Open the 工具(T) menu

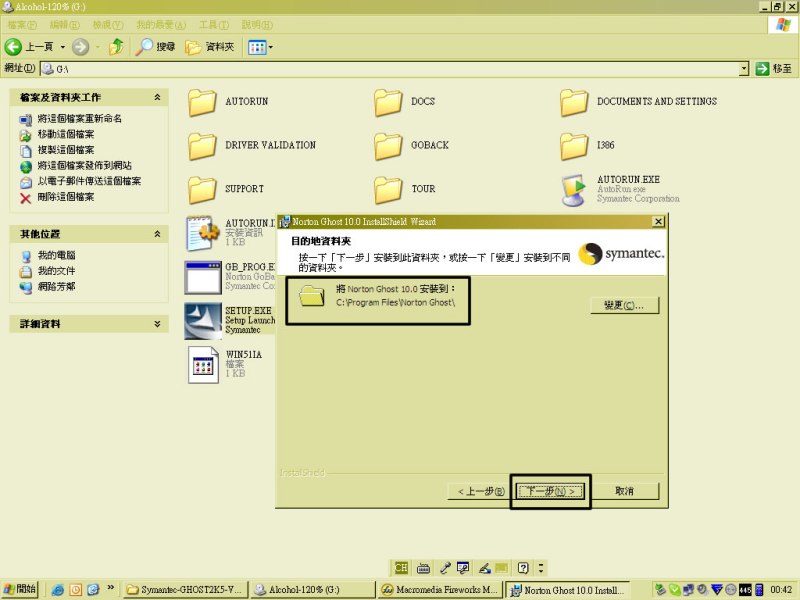click(x=214, y=24)
